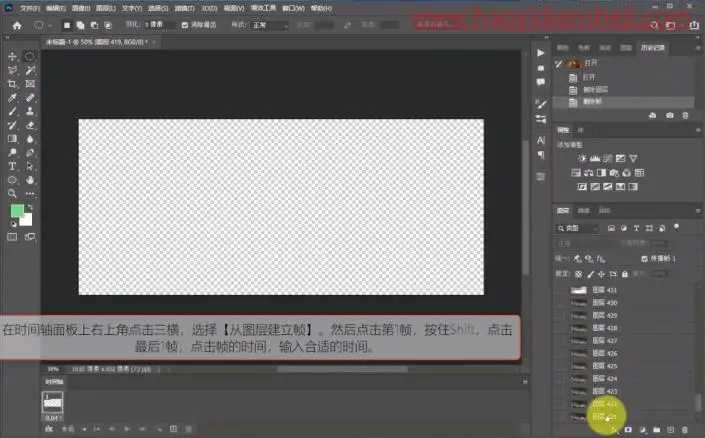This screenshot has height=438, width=705.
Task: Select the Path Selection tool
Action: pyautogui.click(x=30, y=166)
